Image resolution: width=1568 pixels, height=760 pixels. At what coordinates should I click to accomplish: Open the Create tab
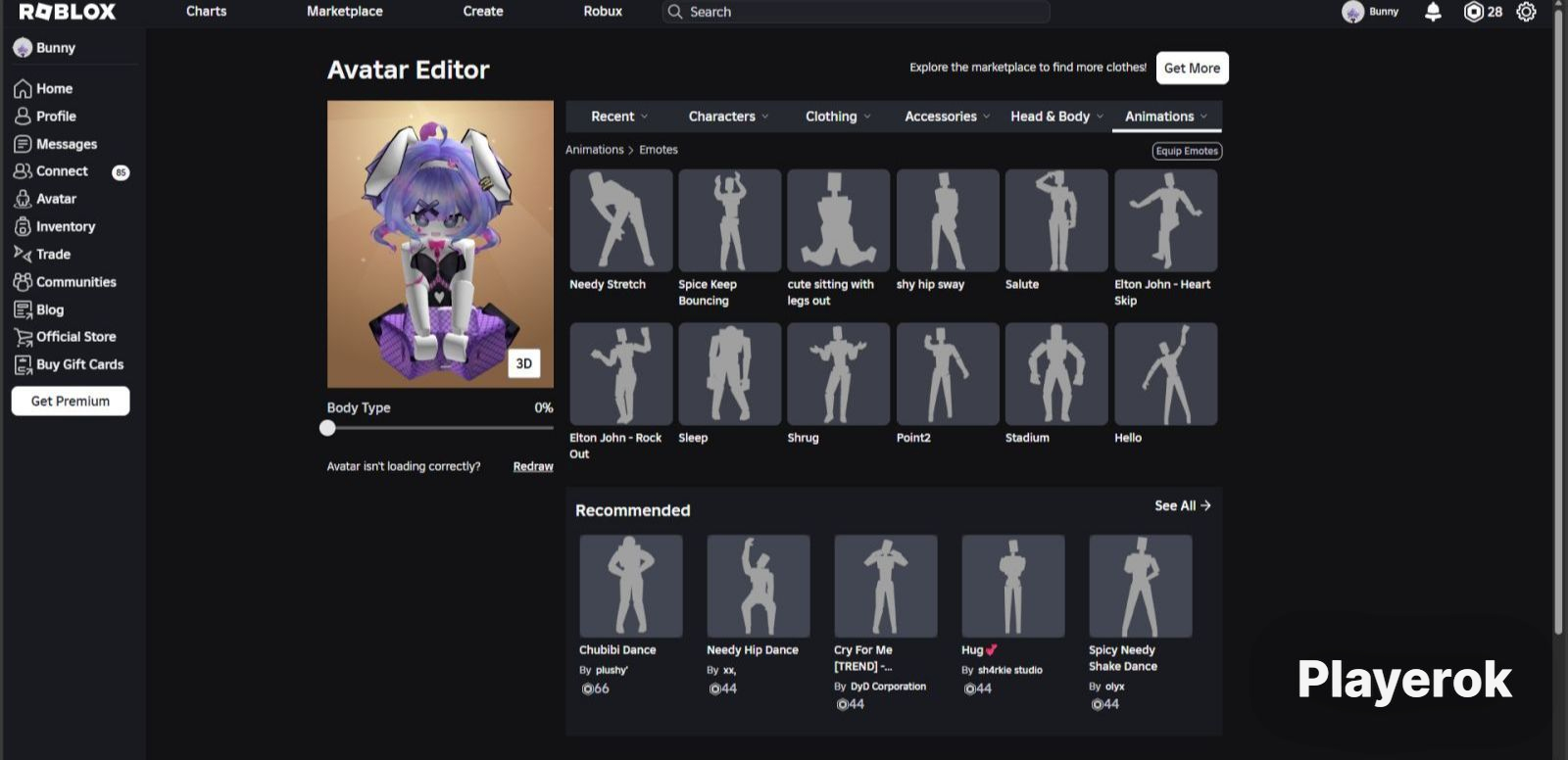point(483,12)
